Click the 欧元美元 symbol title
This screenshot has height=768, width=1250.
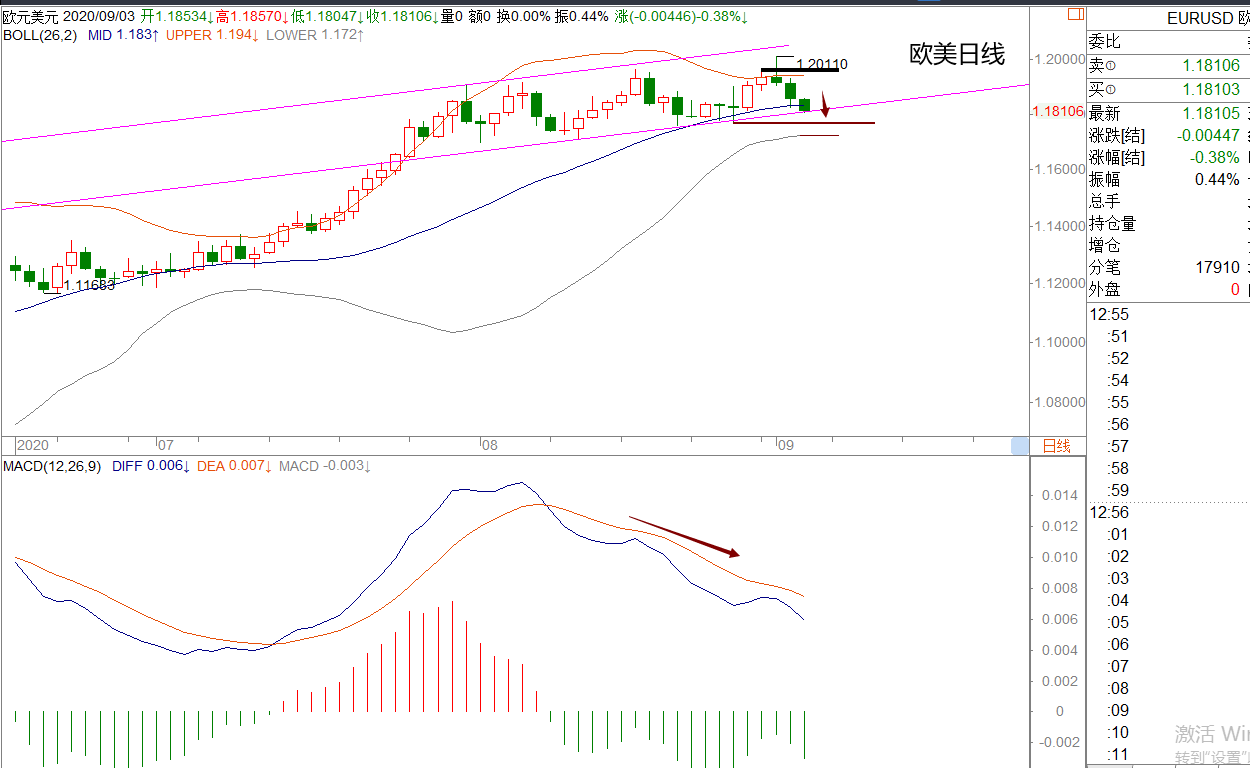31,17
